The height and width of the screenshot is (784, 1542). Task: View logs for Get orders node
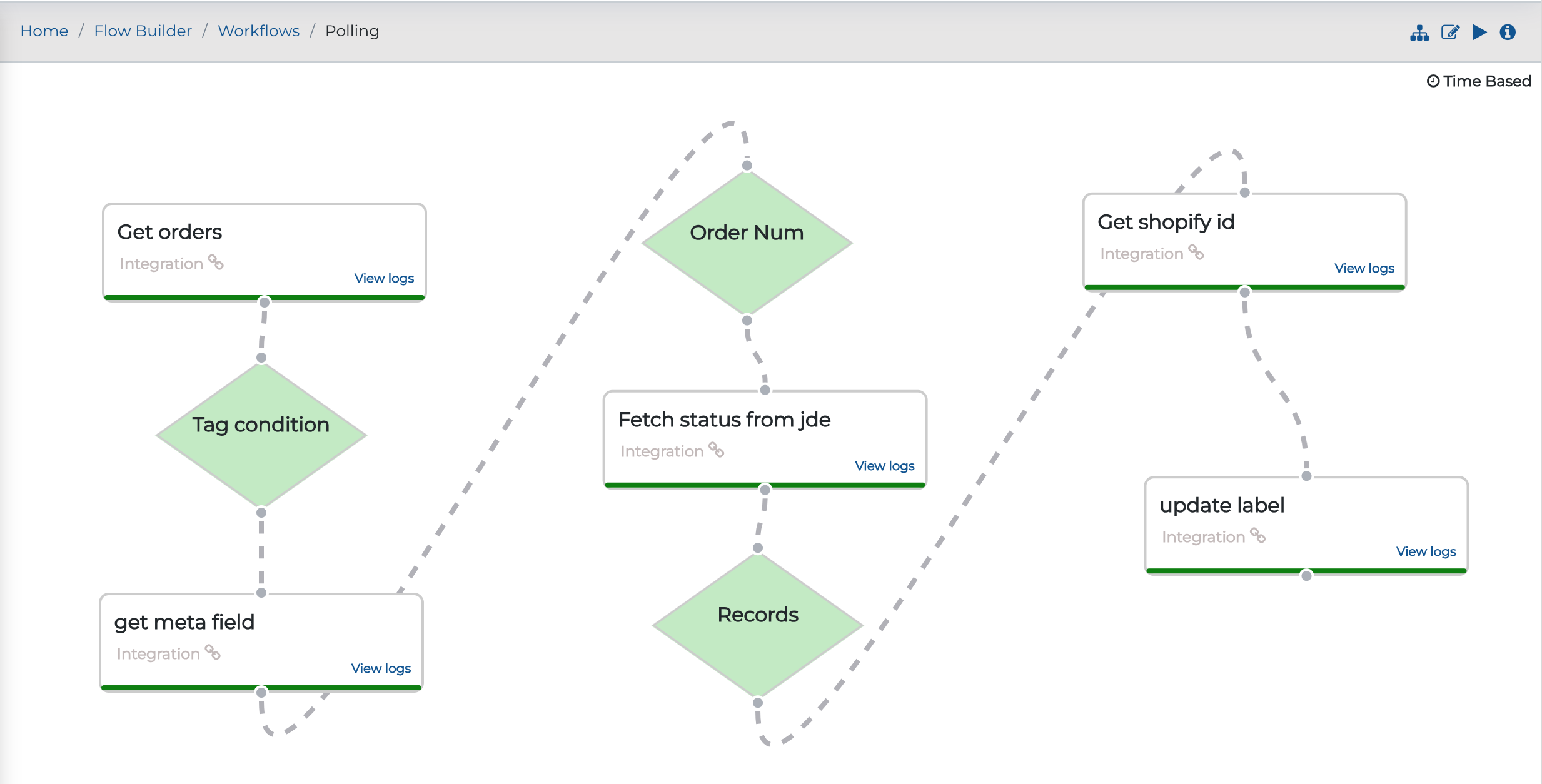(384, 278)
